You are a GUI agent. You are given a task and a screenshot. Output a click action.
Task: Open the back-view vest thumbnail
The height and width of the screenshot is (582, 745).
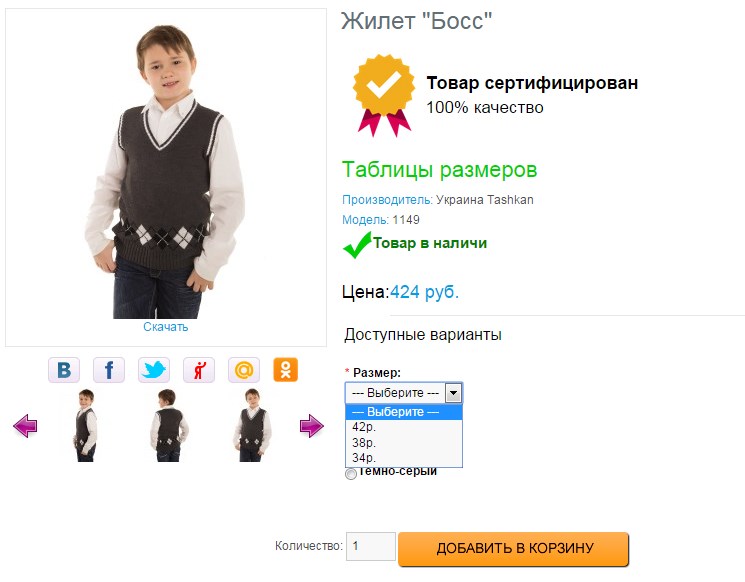168,425
